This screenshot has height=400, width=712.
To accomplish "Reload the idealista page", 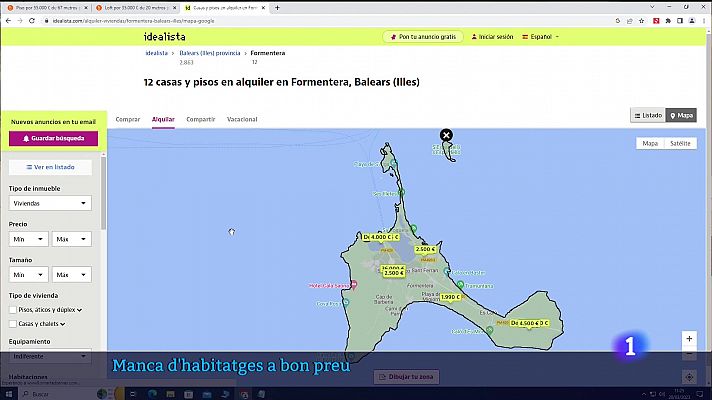I will click(x=32, y=21).
